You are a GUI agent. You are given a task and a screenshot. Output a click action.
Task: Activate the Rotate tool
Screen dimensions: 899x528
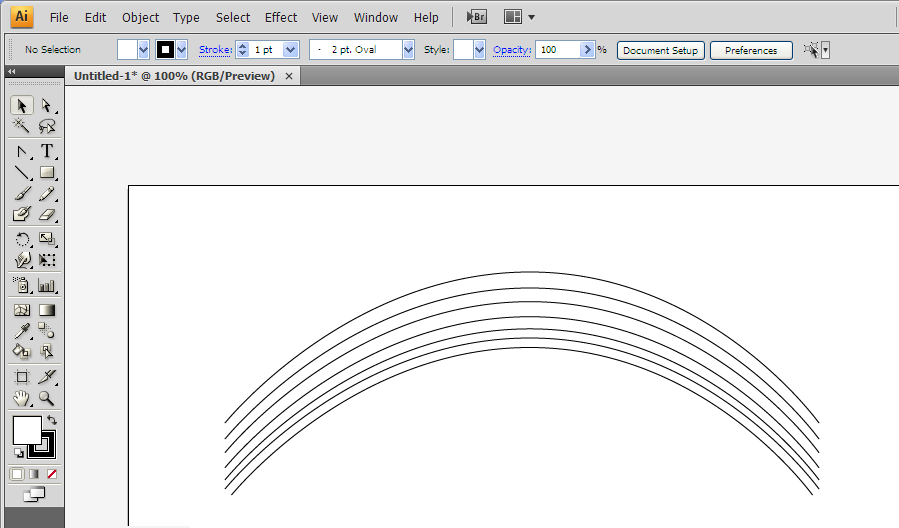click(22, 239)
